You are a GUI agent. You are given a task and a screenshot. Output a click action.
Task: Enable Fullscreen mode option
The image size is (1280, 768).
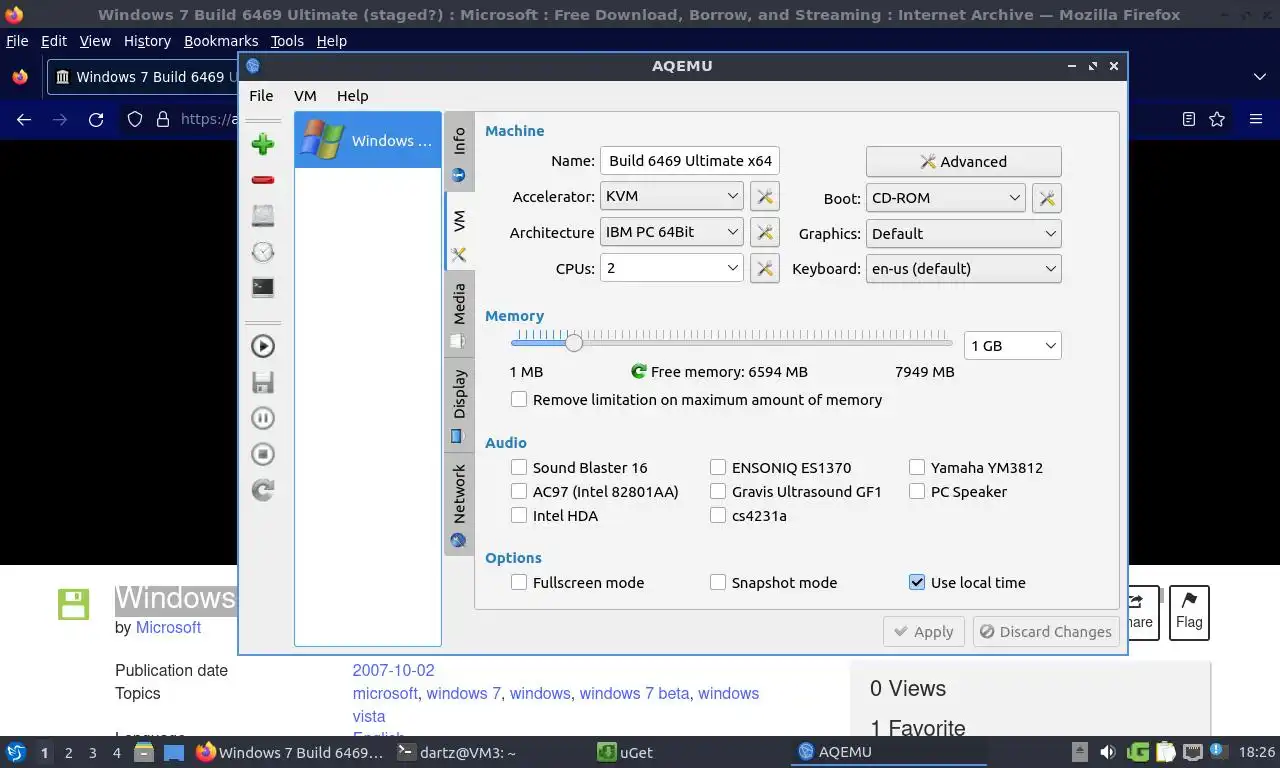pyautogui.click(x=519, y=582)
